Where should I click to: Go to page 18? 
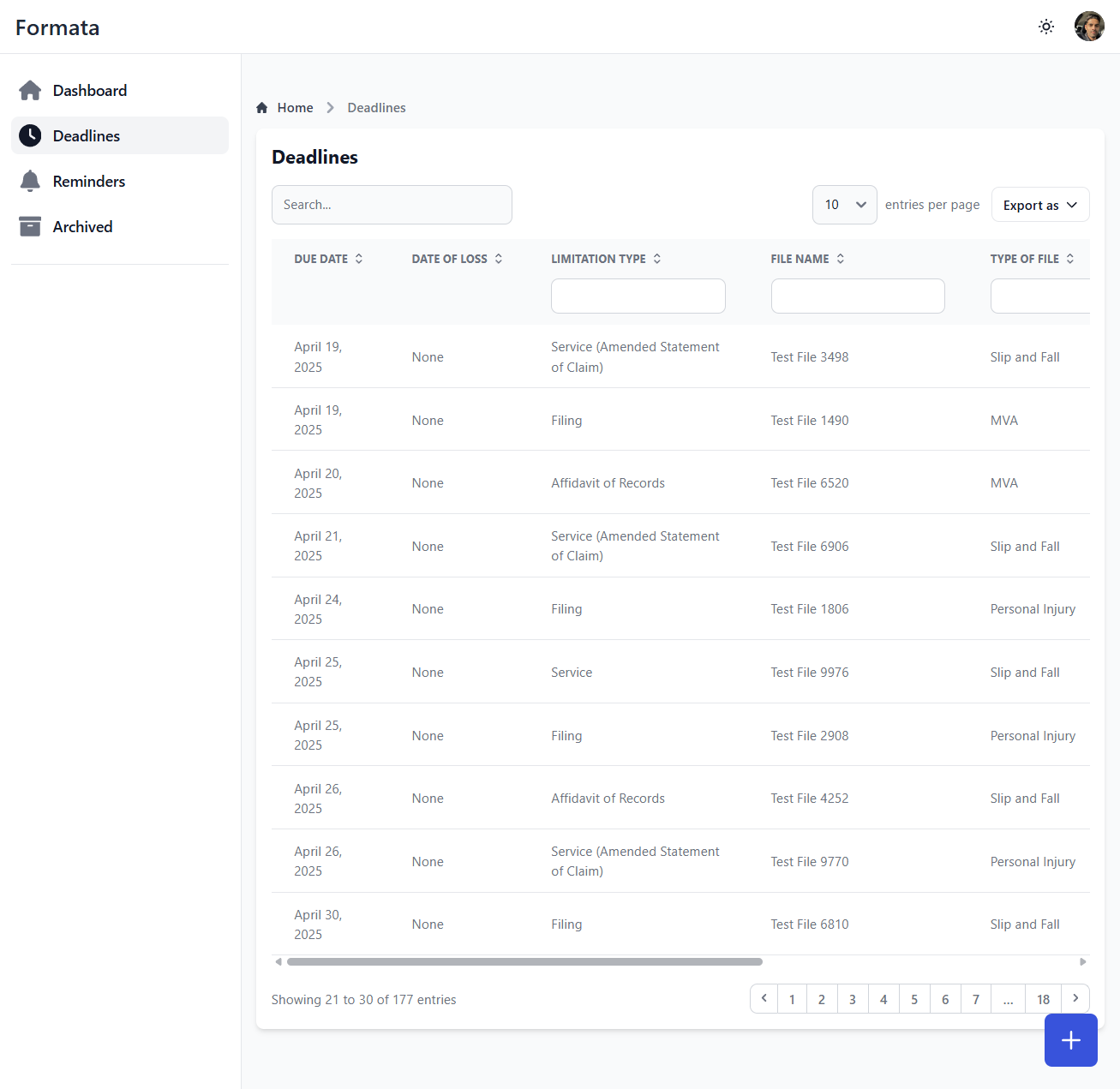coord(1044,999)
